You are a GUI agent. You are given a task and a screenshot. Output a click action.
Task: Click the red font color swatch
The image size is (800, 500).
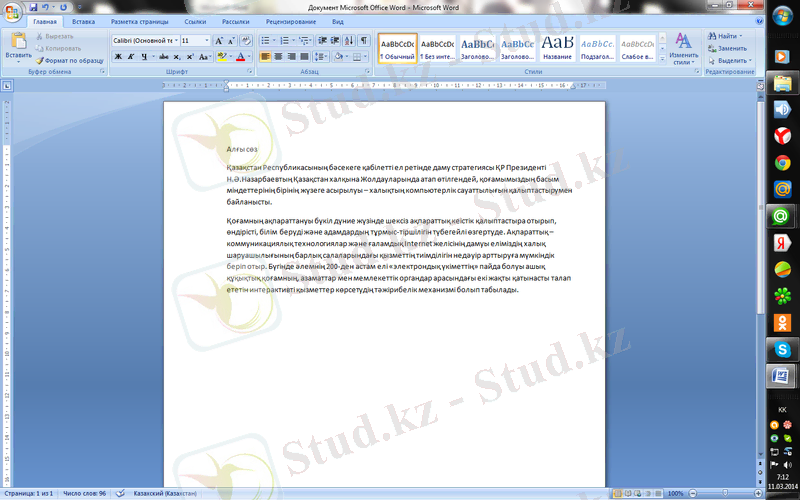tap(240, 57)
